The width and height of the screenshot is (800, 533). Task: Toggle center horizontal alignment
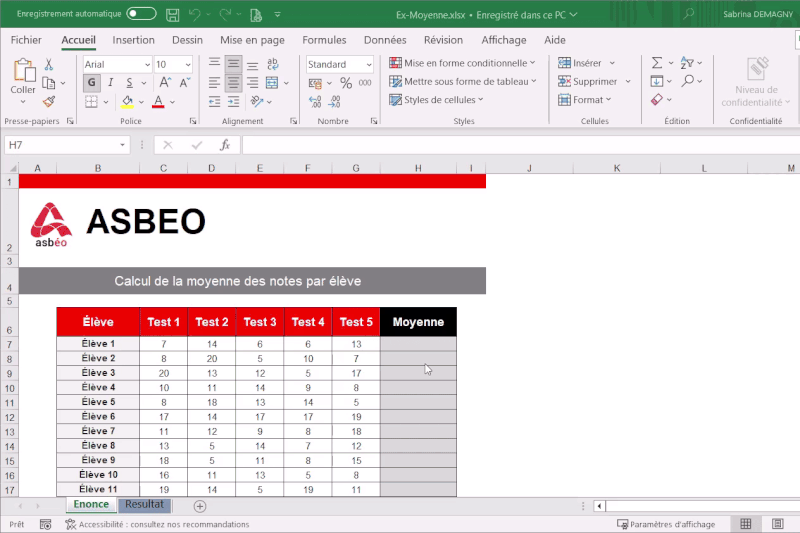tap(233, 83)
